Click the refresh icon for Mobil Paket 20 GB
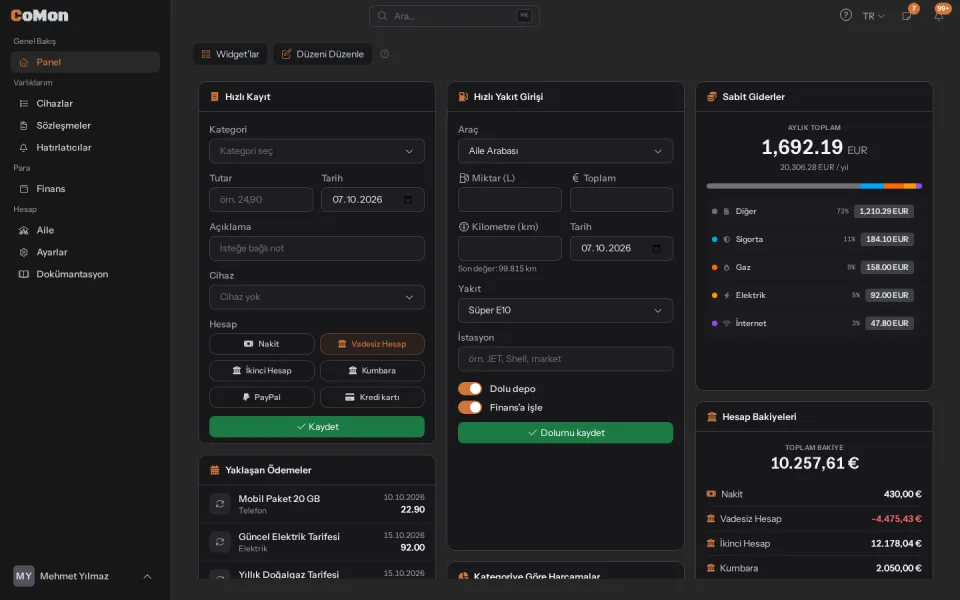This screenshot has width=960, height=600. (220, 504)
